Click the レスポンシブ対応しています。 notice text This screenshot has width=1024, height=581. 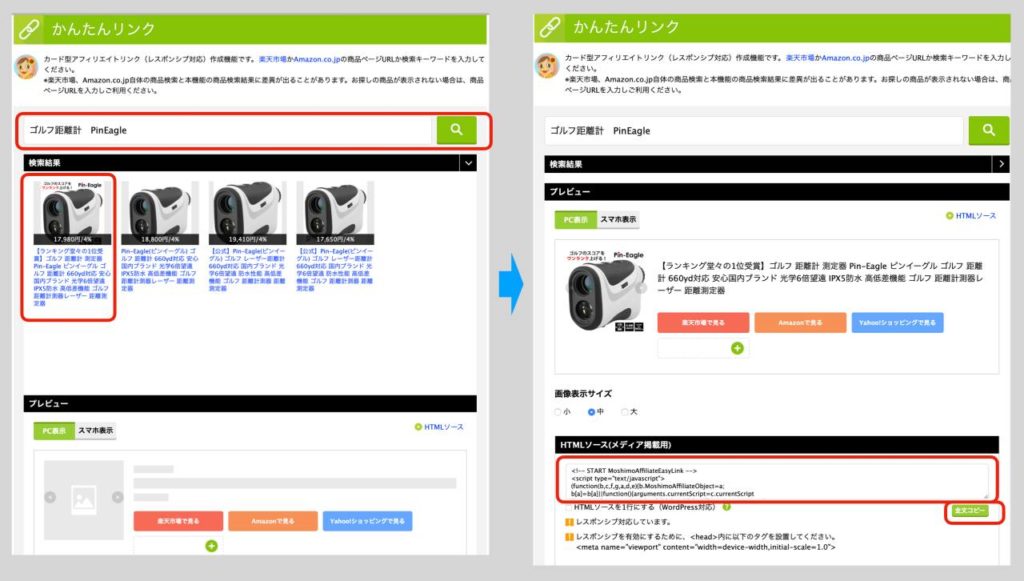(624, 522)
